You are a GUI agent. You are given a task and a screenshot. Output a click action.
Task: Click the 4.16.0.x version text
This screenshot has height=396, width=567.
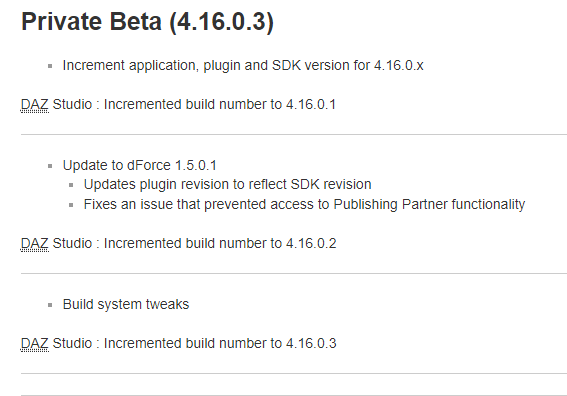click(398, 65)
